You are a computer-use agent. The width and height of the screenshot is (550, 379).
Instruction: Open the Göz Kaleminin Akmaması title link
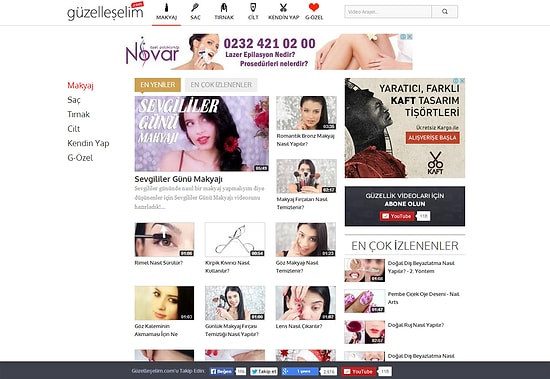coord(156,330)
